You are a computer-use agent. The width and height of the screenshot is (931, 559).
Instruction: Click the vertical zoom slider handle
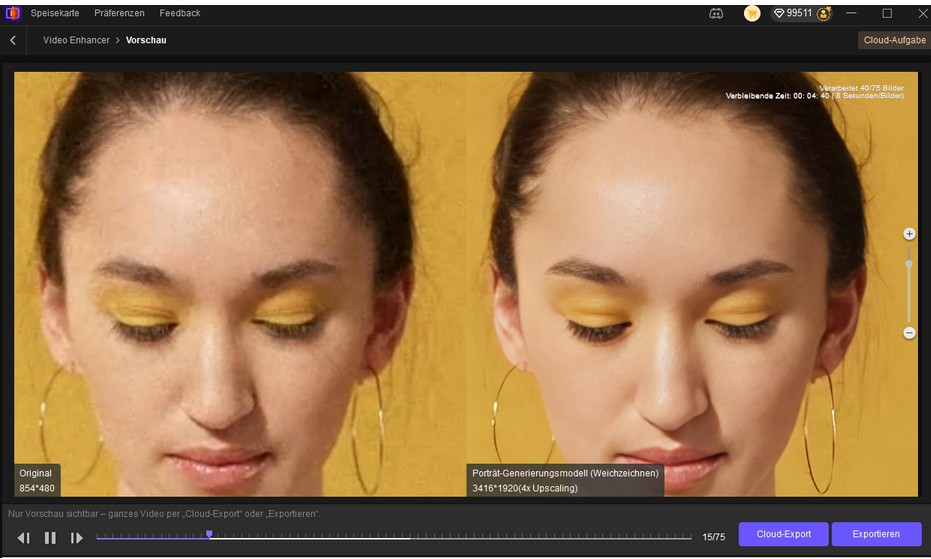click(x=909, y=265)
